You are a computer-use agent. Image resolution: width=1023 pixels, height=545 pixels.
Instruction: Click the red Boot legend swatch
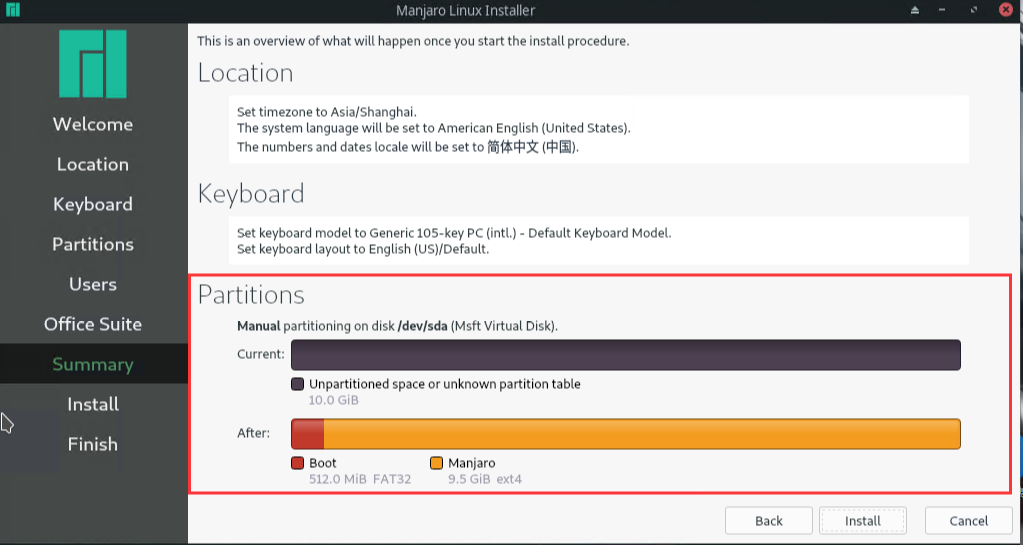[297, 463]
